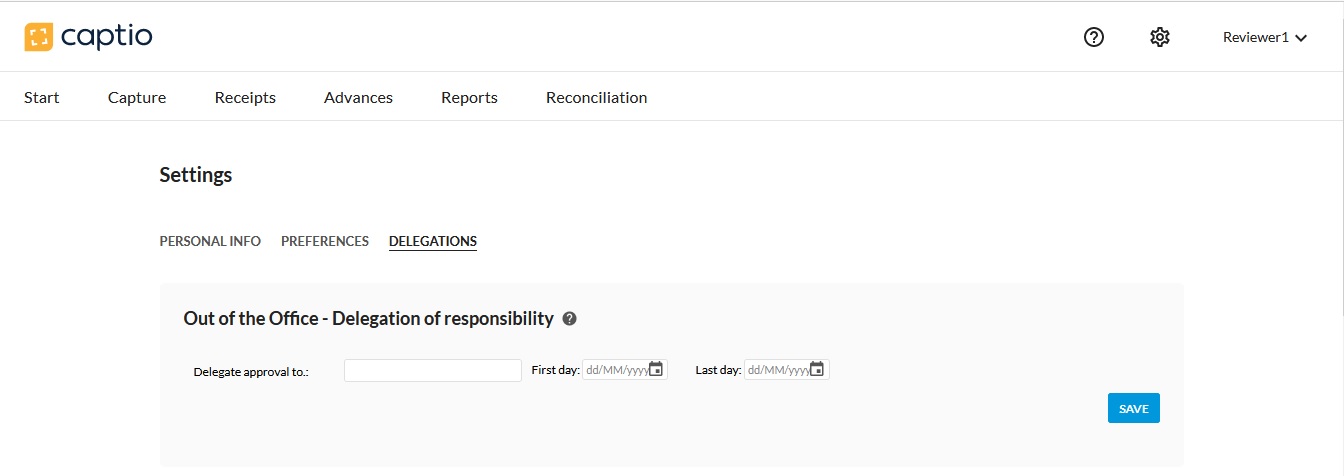The height and width of the screenshot is (476, 1344).
Task: Go to Reports
Action: click(469, 98)
